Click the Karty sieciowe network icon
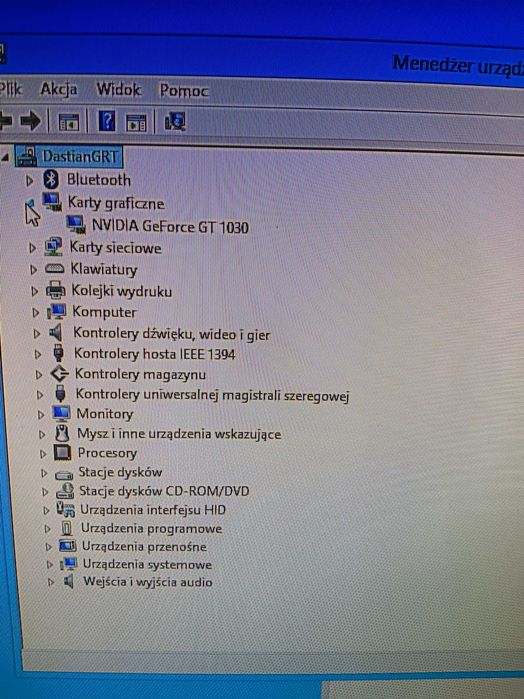This screenshot has width=524, height=699. pos(54,247)
